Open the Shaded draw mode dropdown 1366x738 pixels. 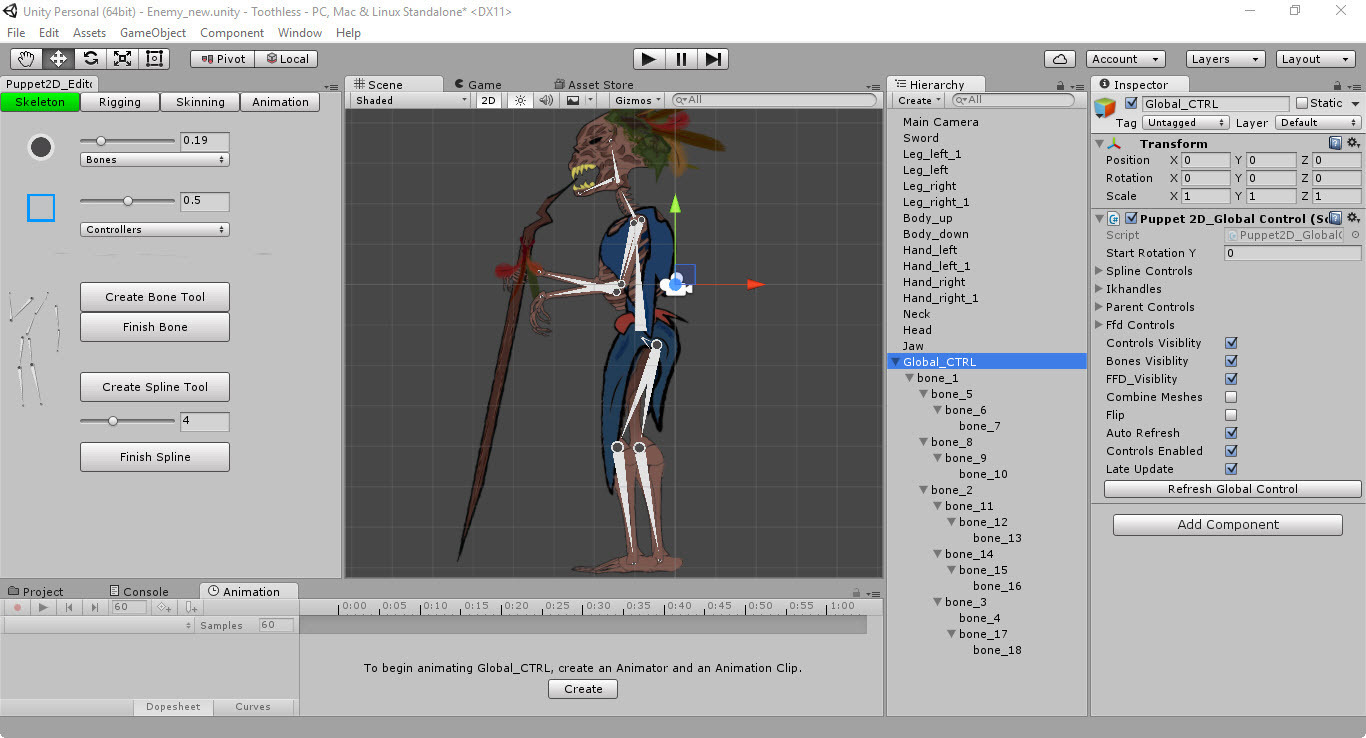pos(411,100)
